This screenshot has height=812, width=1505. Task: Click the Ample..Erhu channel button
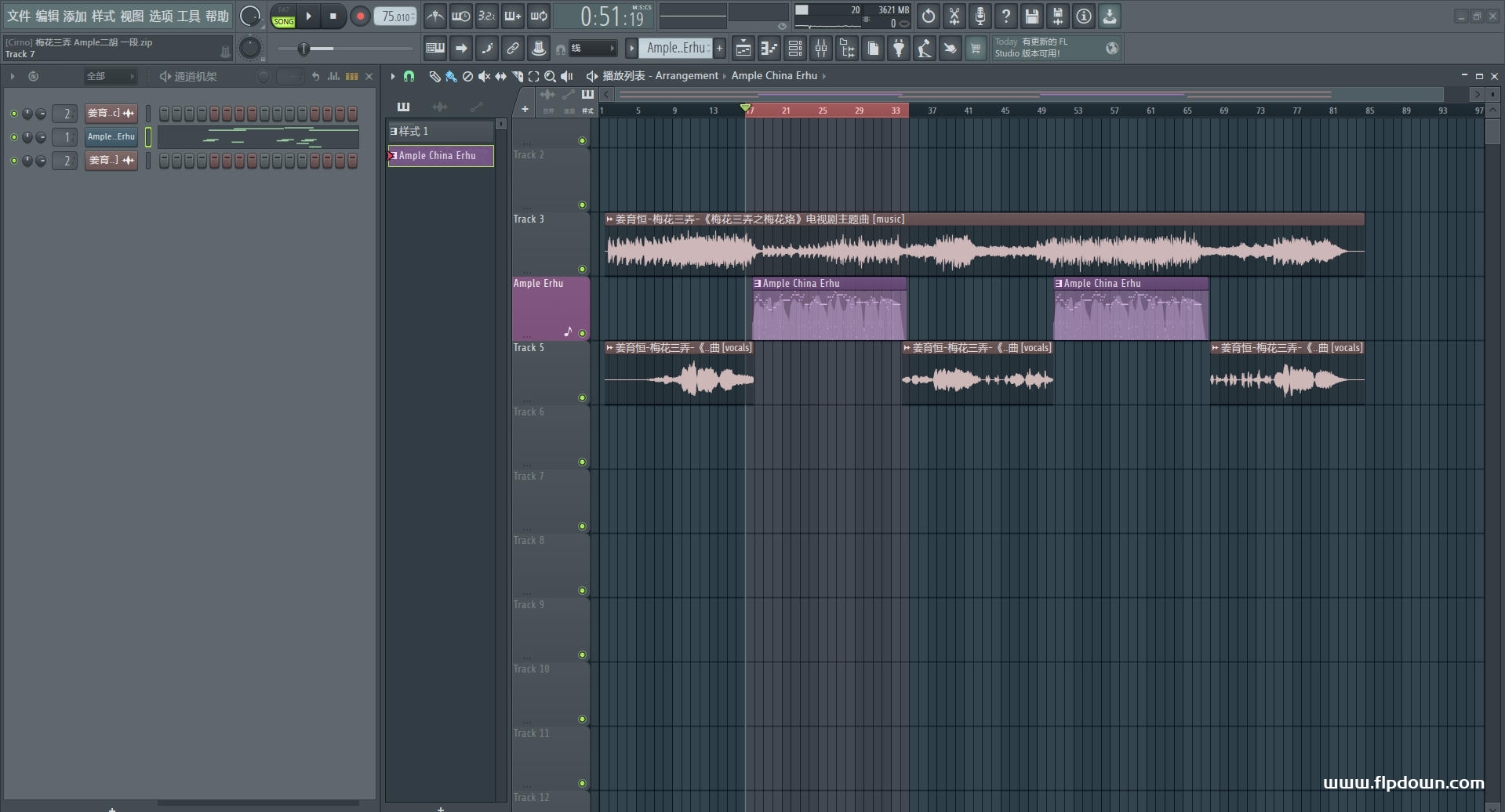[x=111, y=137]
